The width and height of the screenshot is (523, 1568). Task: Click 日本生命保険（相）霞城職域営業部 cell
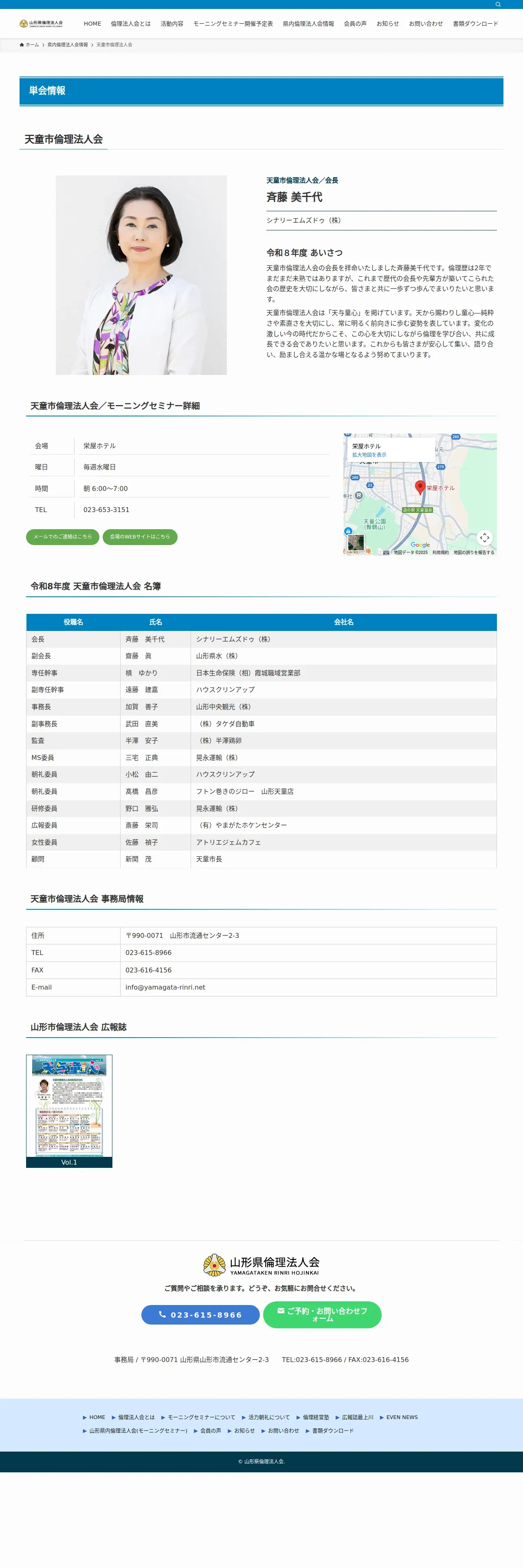[344, 673]
